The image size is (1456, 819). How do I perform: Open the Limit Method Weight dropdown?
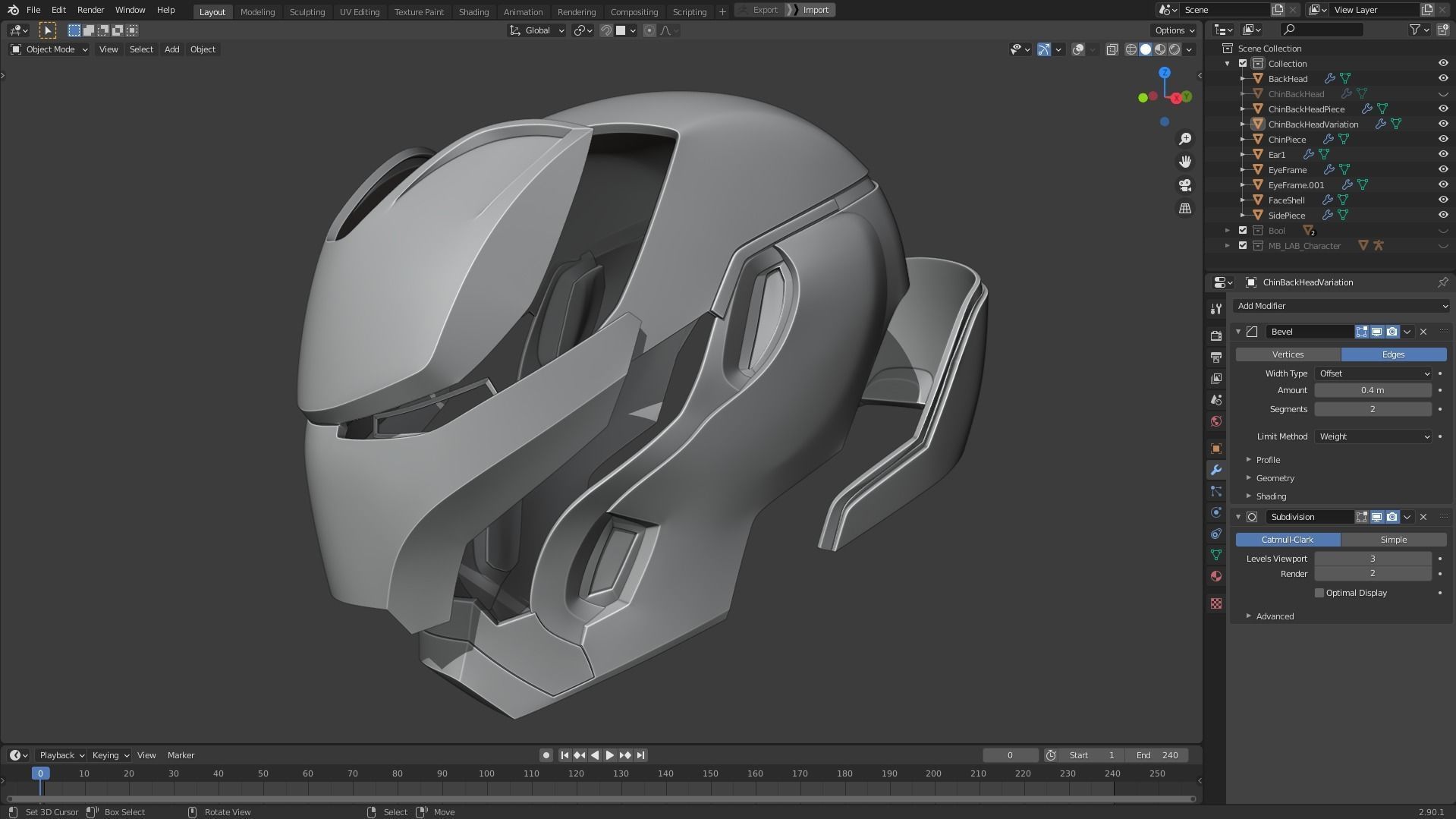(x=1373, y=436)
